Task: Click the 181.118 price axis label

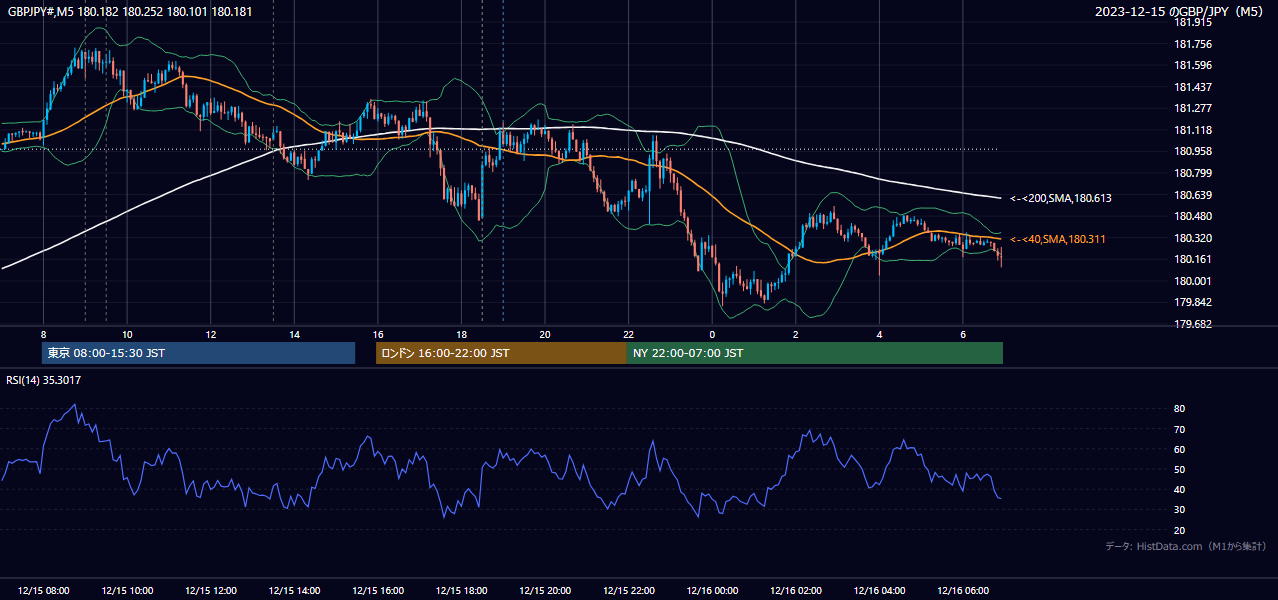Action: click(x=1192, y=130)
